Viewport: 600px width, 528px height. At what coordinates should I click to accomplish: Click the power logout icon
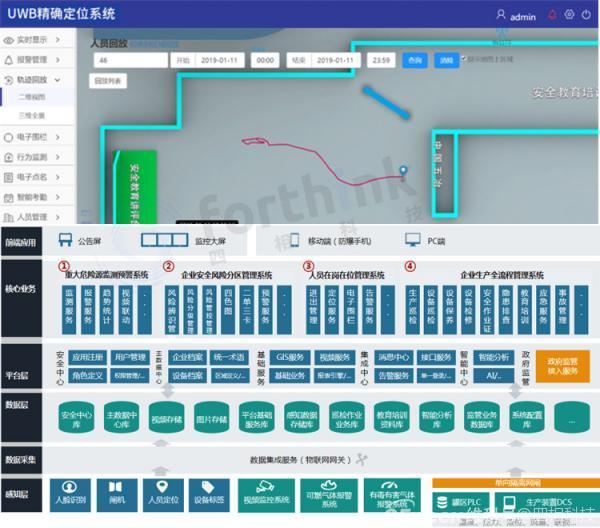(587, 15)
